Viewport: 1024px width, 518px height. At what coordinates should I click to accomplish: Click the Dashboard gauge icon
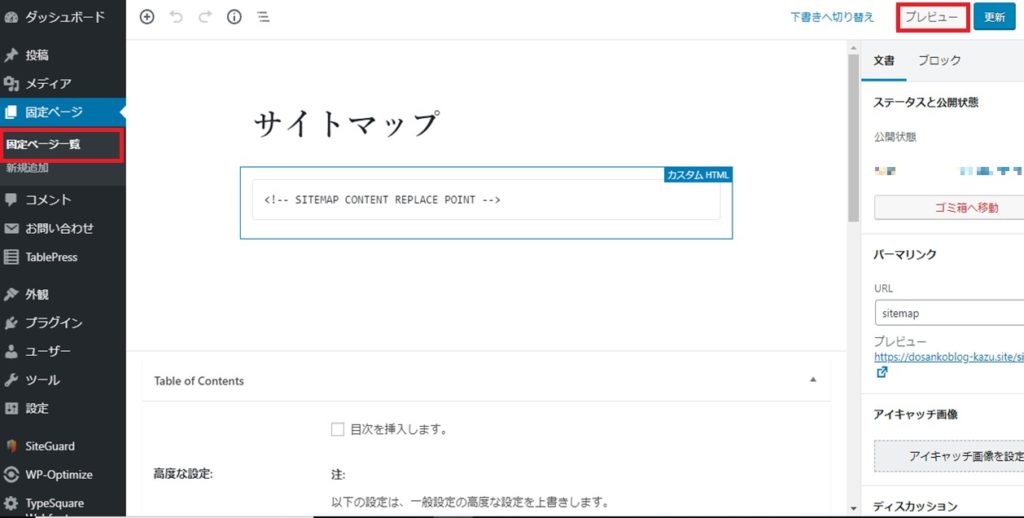tap(10, 18)
